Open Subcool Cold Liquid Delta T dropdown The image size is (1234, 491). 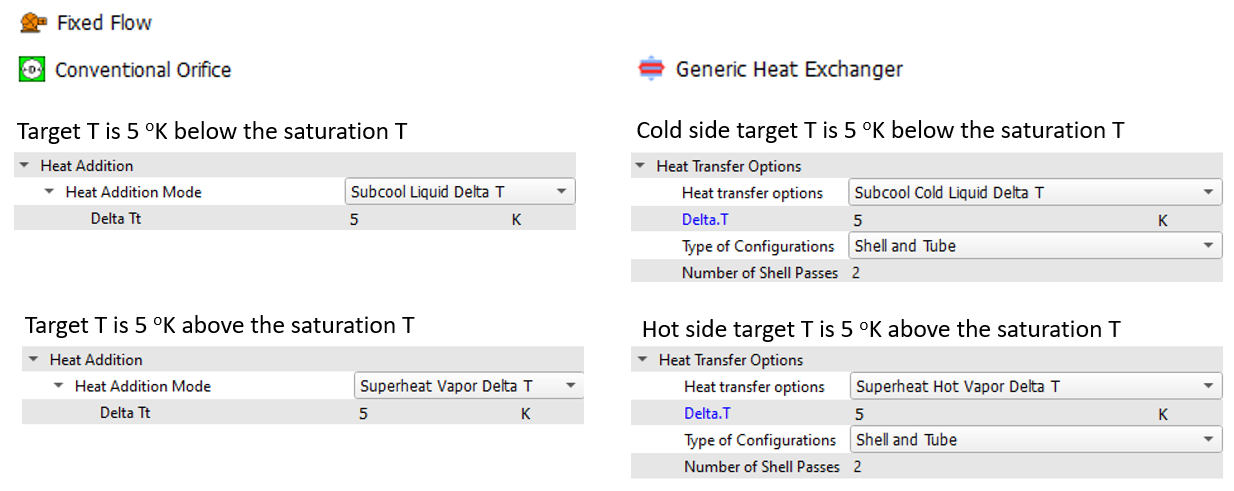coord(1208,193)
